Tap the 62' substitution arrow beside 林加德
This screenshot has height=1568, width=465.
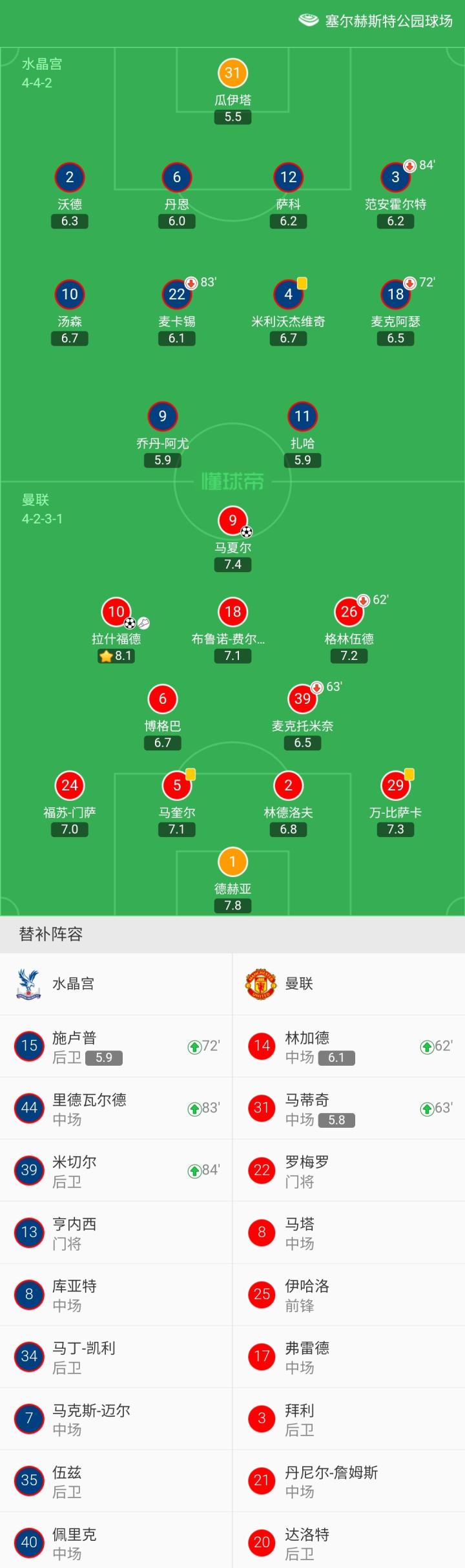pos(426,1046)
